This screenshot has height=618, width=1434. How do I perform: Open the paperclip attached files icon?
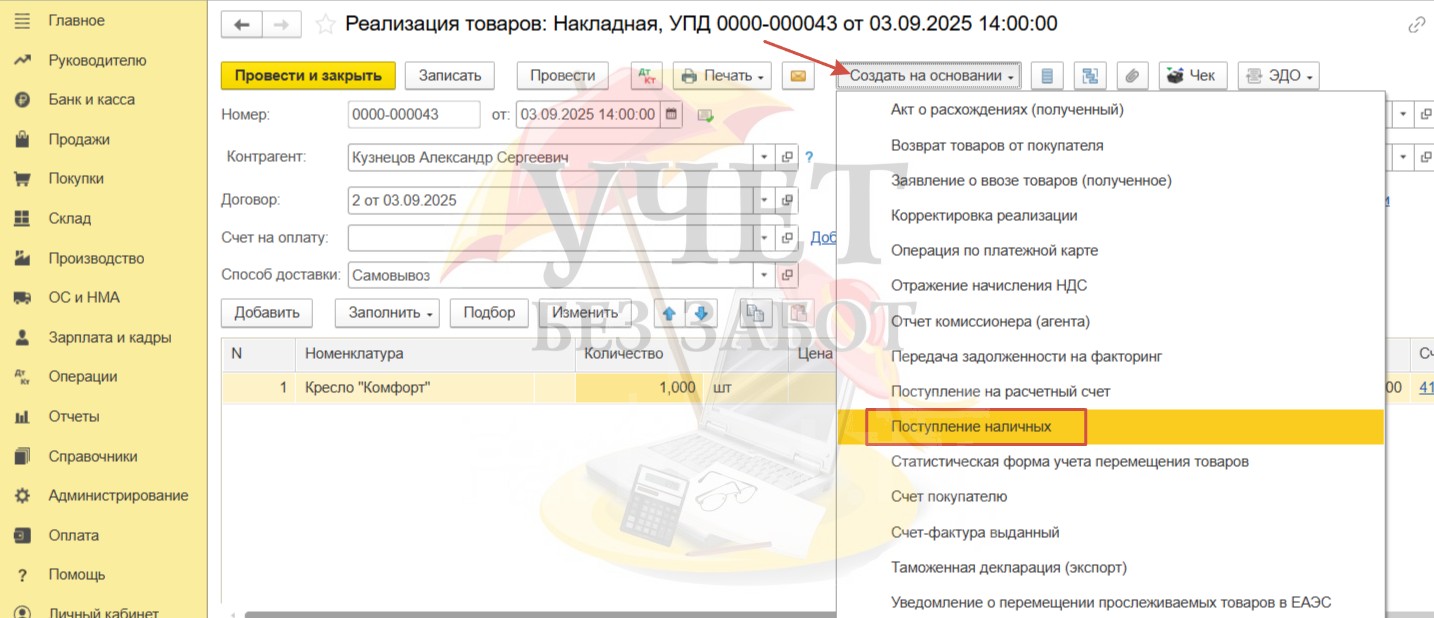pyautogui.click(x=1132, y=76)
